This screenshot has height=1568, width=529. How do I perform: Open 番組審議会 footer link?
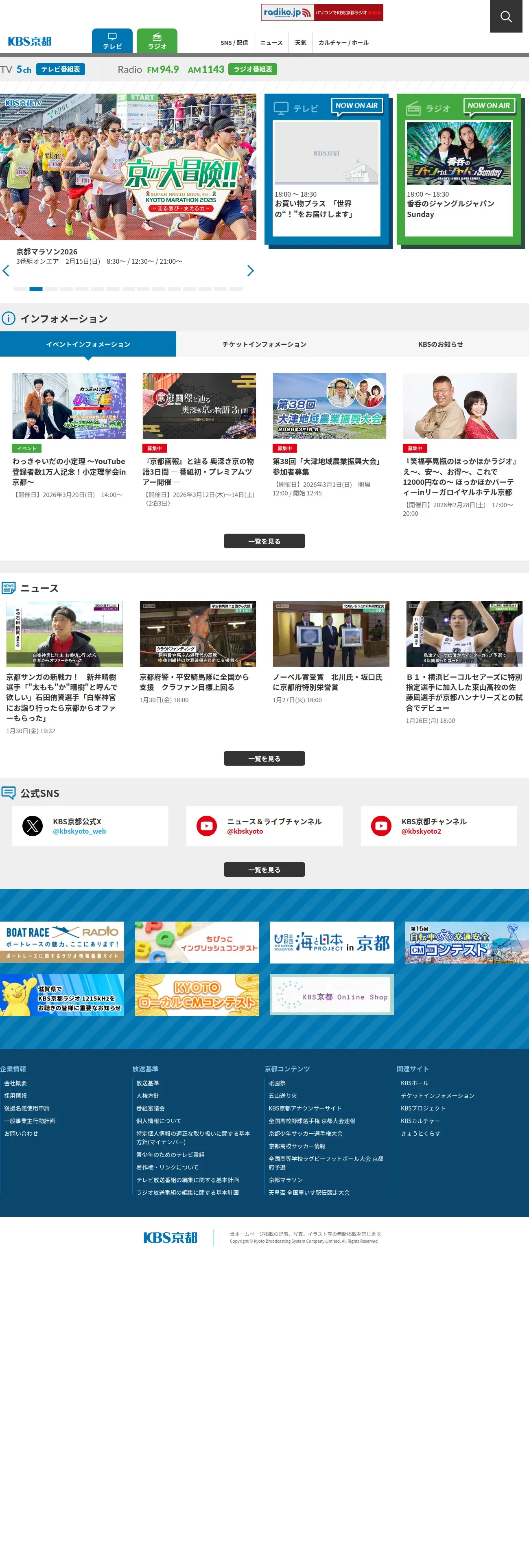tap(151, 1108)
